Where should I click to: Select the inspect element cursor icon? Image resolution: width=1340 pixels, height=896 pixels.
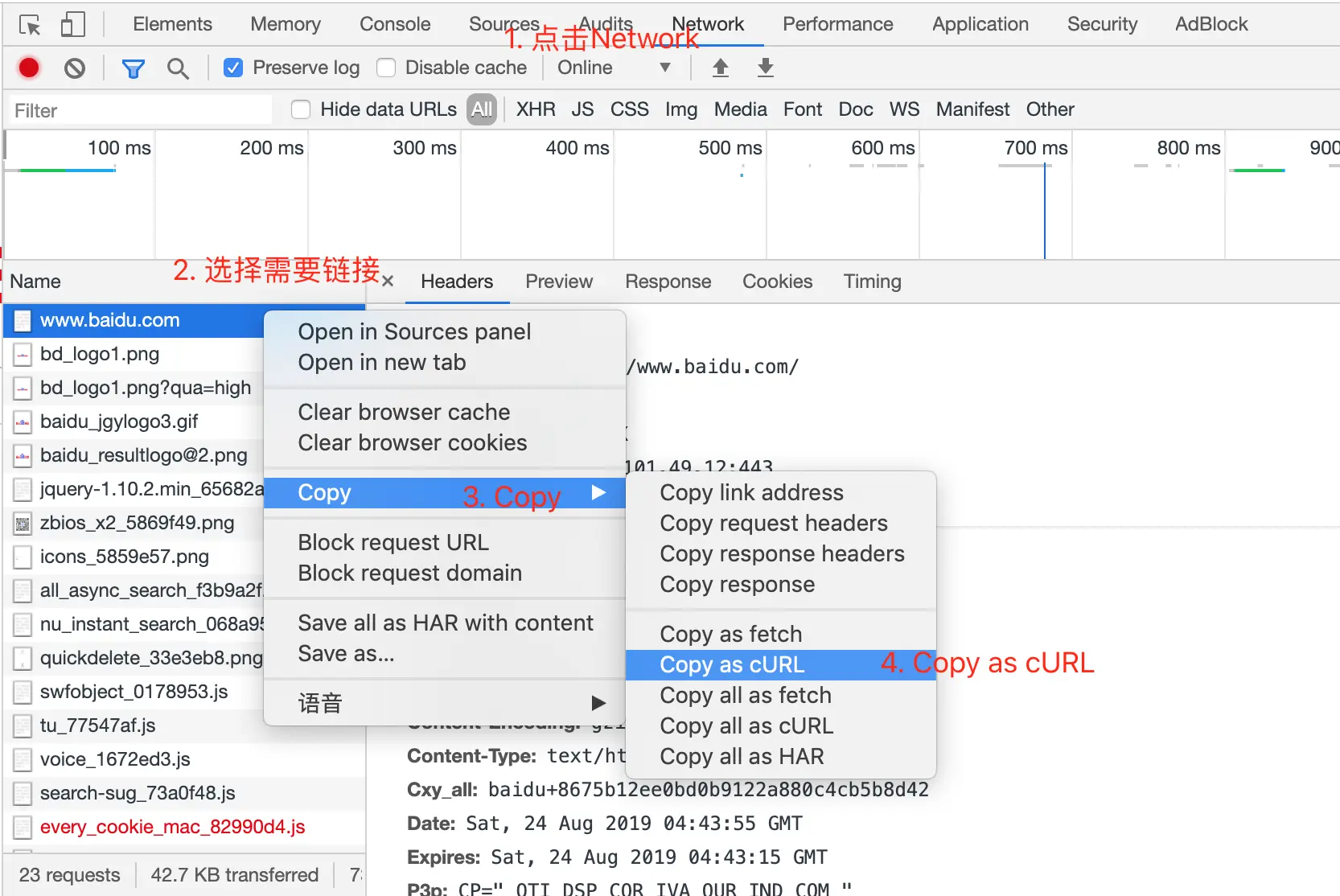[x=29, y=24]
